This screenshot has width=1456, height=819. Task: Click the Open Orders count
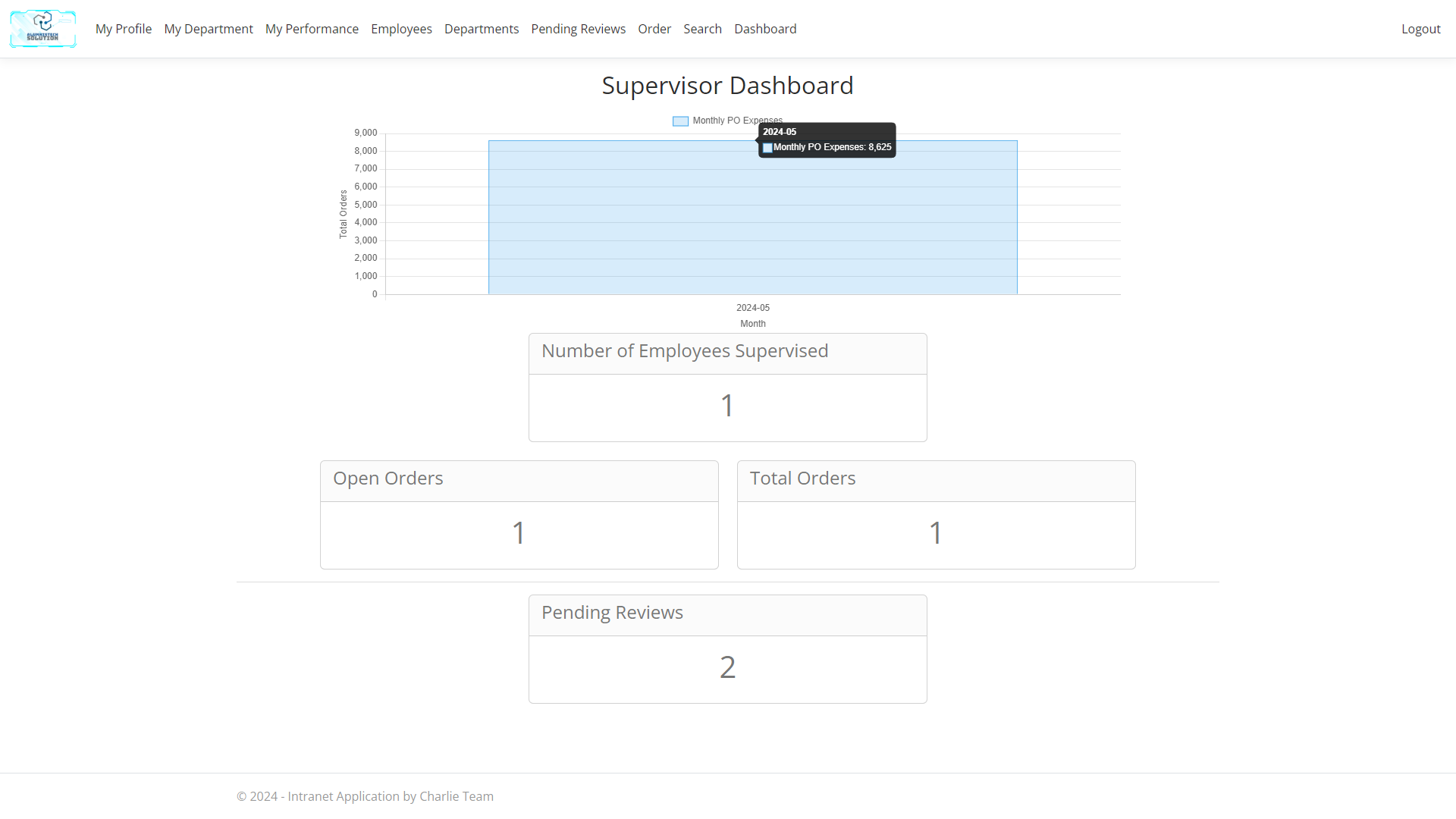click(x=519, y=533)
